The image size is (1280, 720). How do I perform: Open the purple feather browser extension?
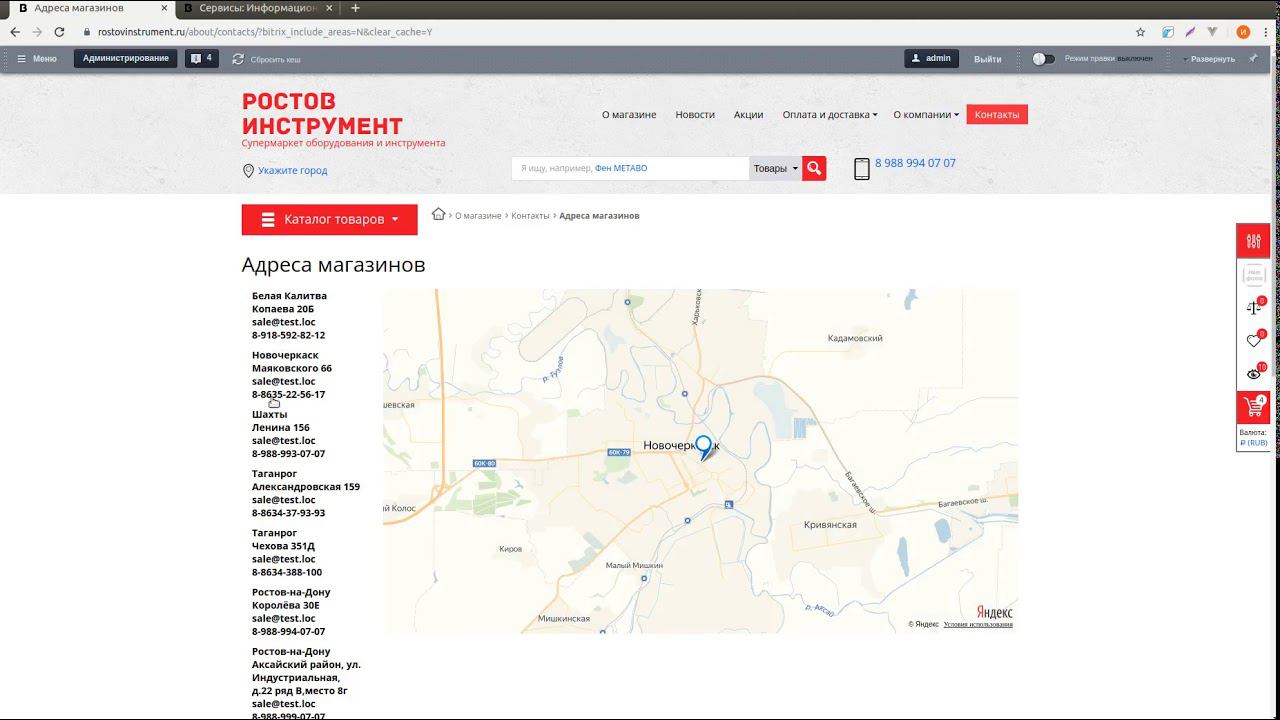point(1190,32)
